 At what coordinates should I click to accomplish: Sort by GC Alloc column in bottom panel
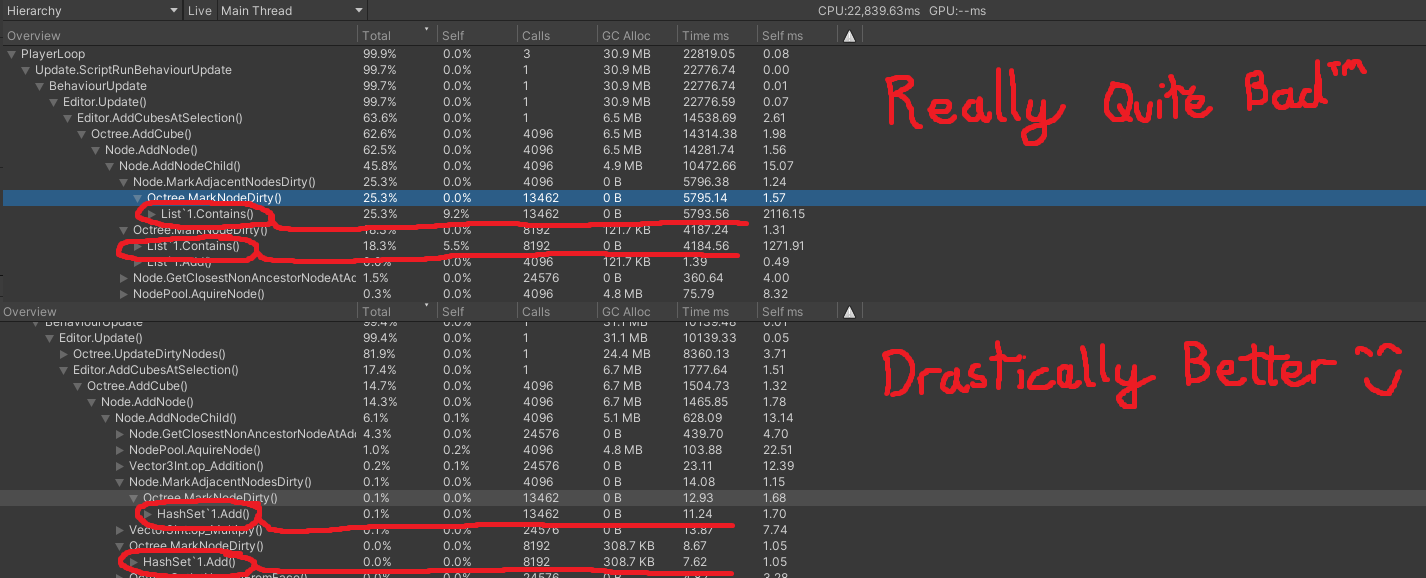tap(637, 311)
